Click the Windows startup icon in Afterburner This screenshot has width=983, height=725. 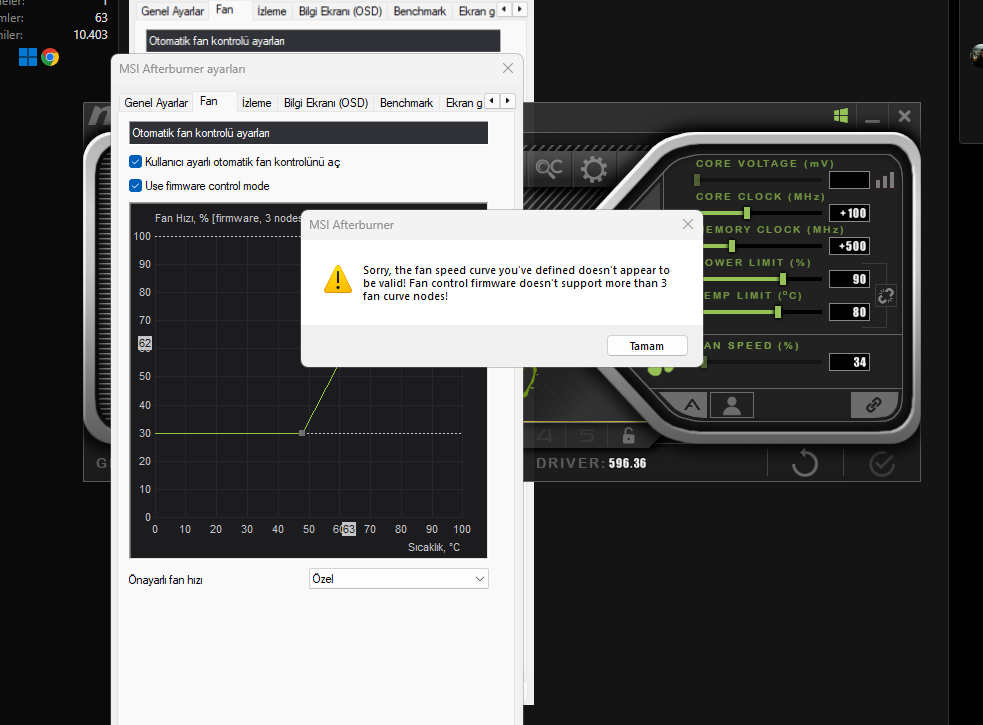click(x=841, y=115)
